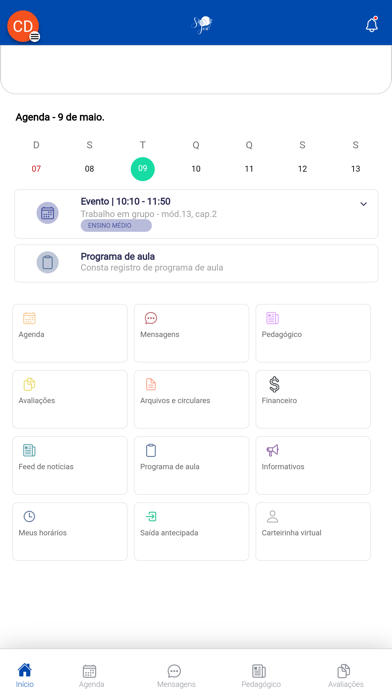The width and height of the screenshot is (392, 696).
Task: Open the Carteirinha virtual person icon
Action: [272, 516]
